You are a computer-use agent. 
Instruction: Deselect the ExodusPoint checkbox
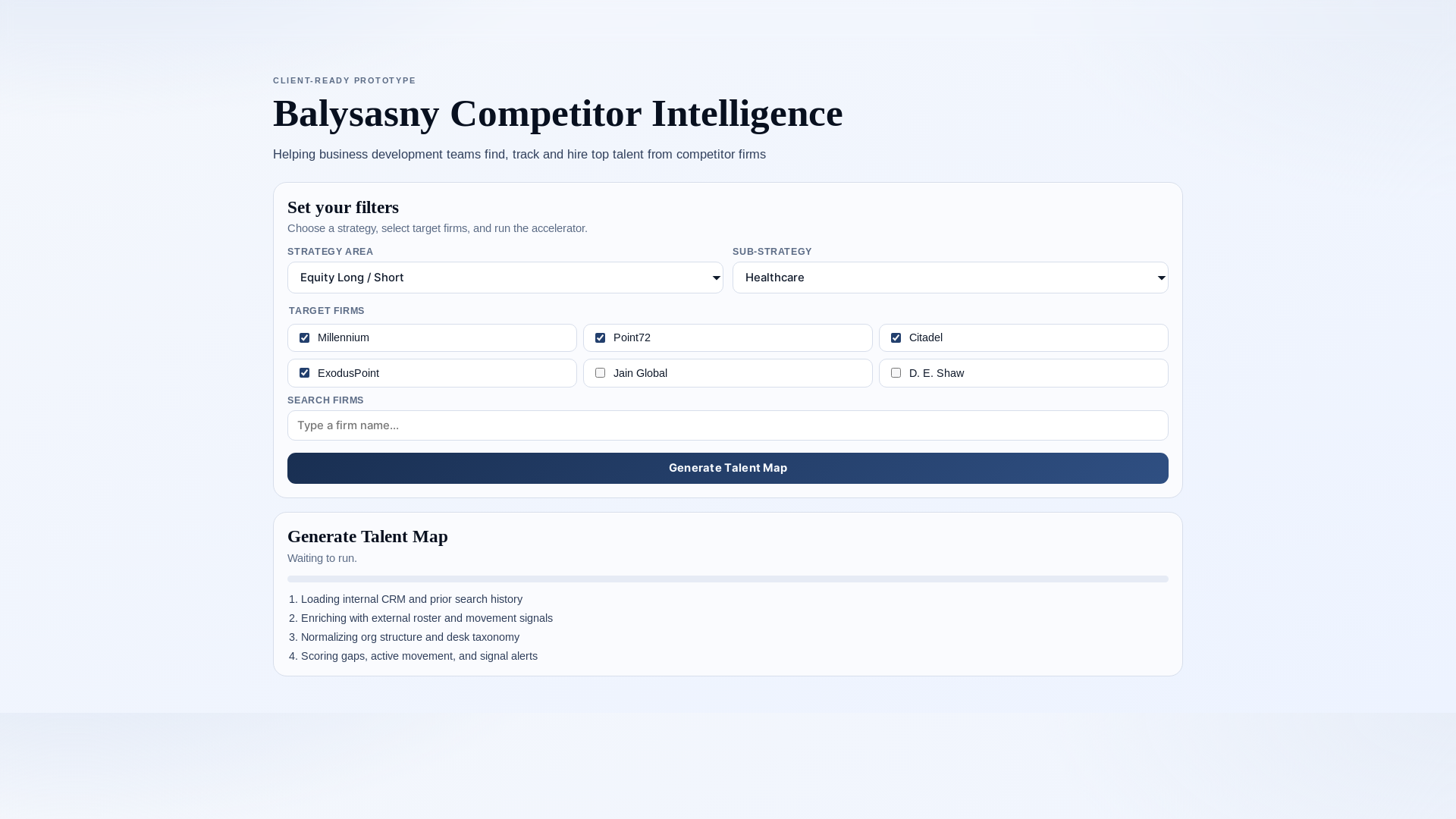click(x=304, y=373)
